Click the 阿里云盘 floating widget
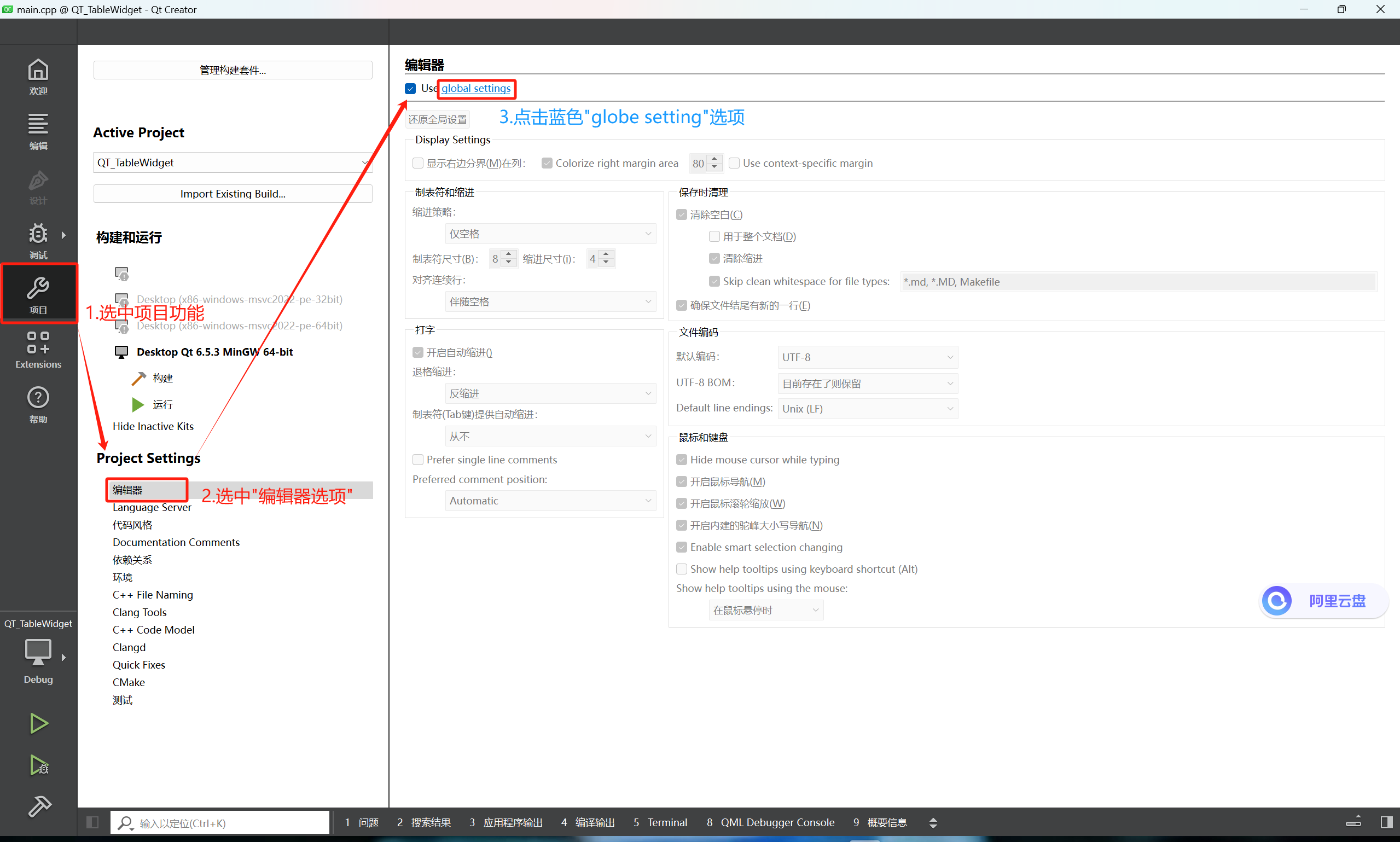Image resolution: width=1400 pixels, height=842 pixels. pyautogui.click(x=1323, y=601)
